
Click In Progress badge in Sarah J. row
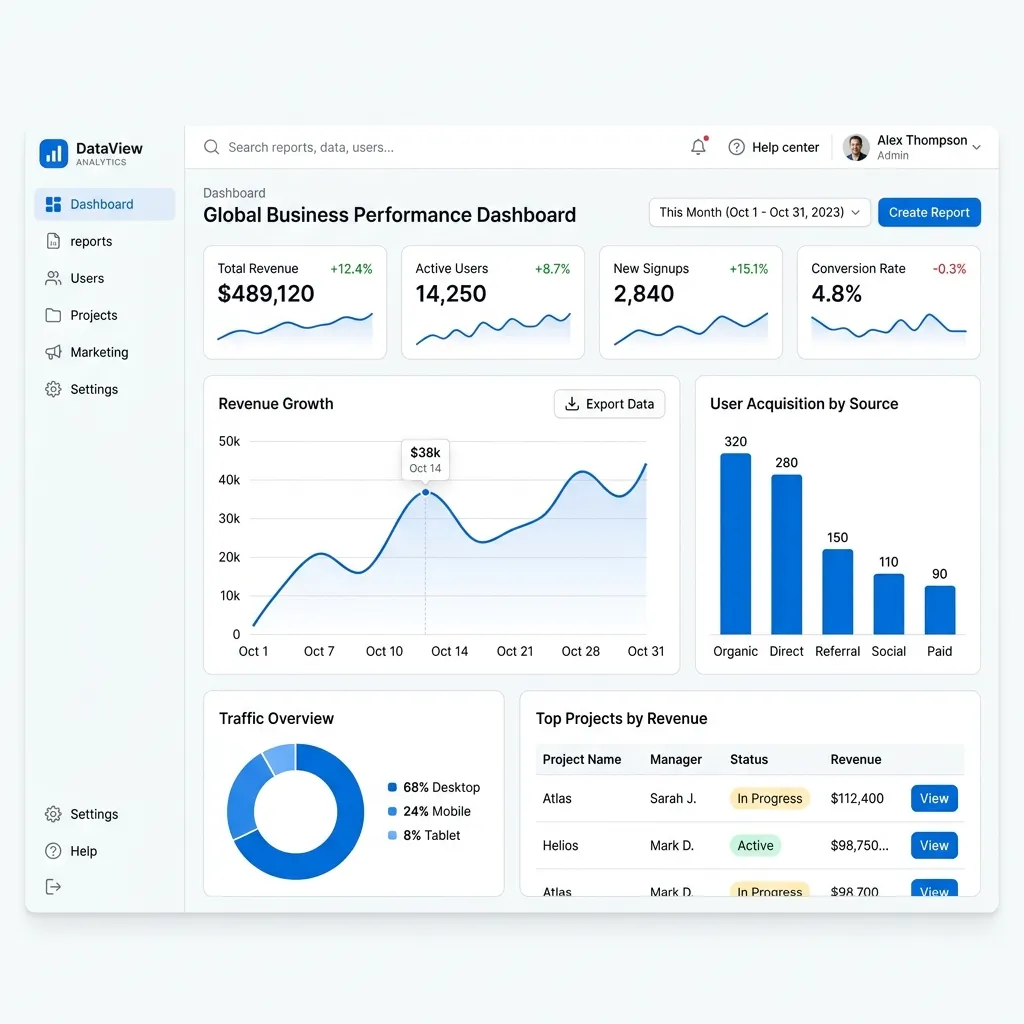pos(770,799)
